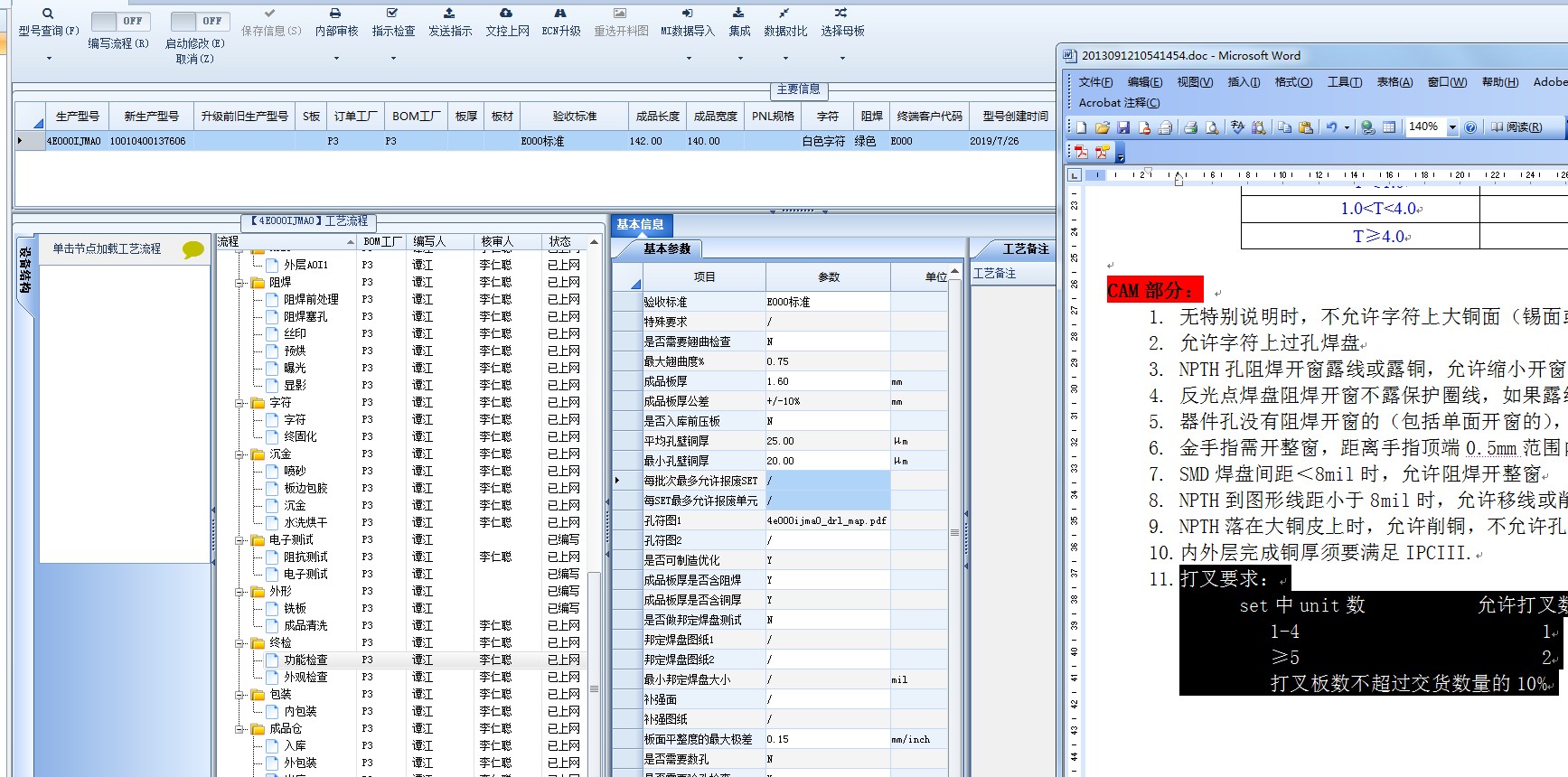The height and width of the screenshot is (777, 1568).
Task: Click 重选开料图 button
Action: 621,22
